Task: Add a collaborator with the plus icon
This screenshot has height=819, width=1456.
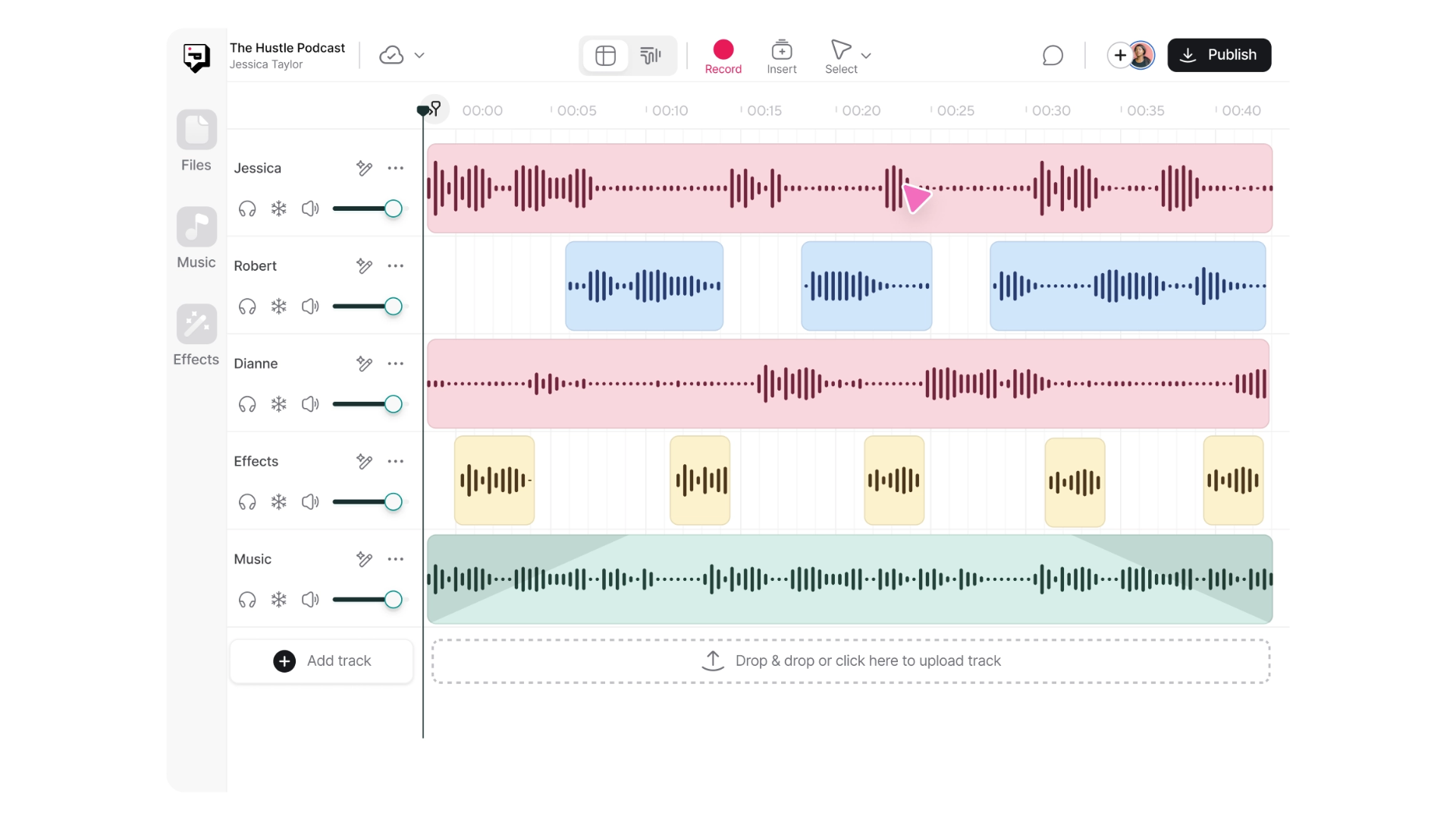Action: coord(1120,55)
